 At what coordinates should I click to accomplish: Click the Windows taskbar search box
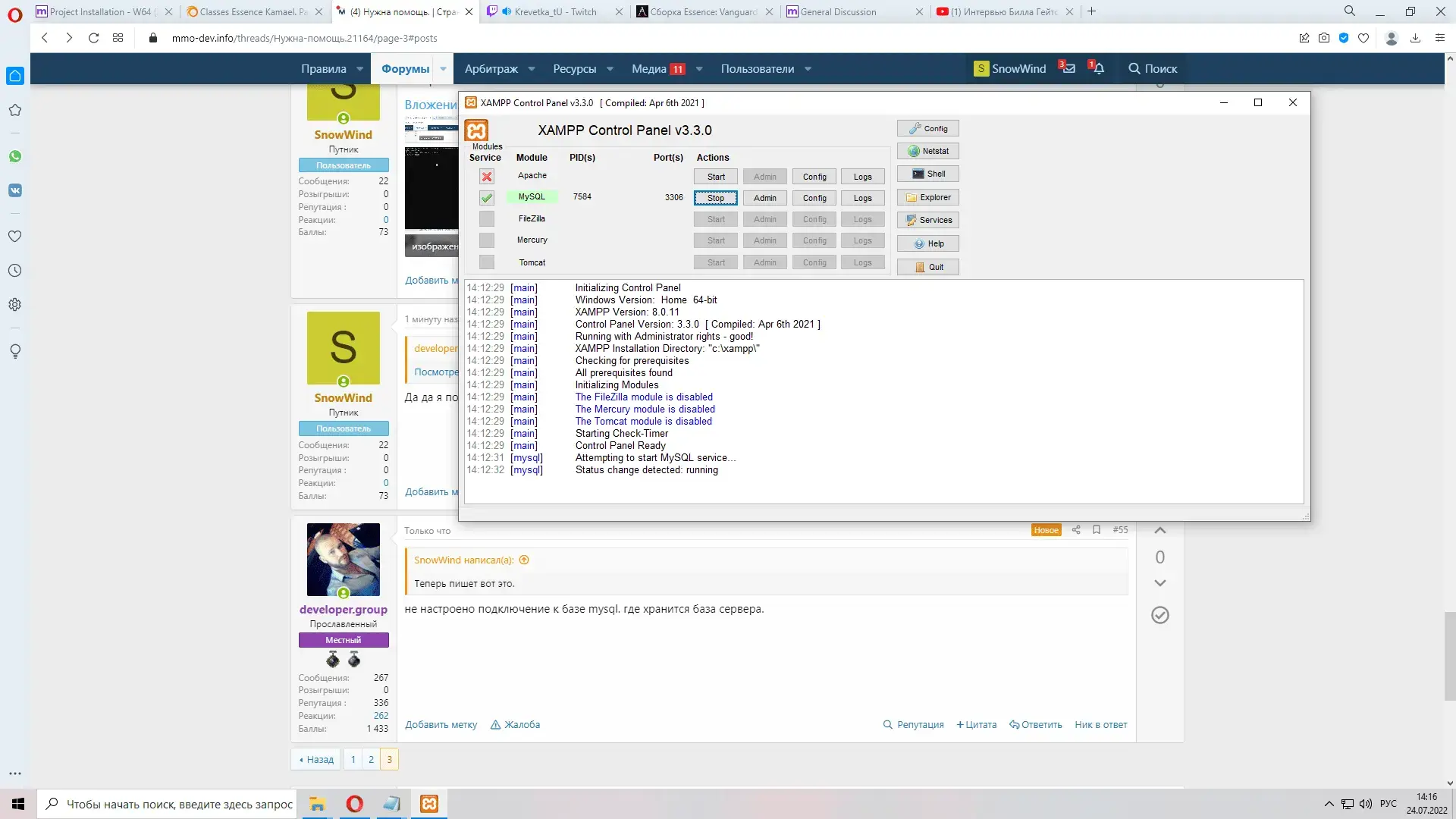click(167, 804)
